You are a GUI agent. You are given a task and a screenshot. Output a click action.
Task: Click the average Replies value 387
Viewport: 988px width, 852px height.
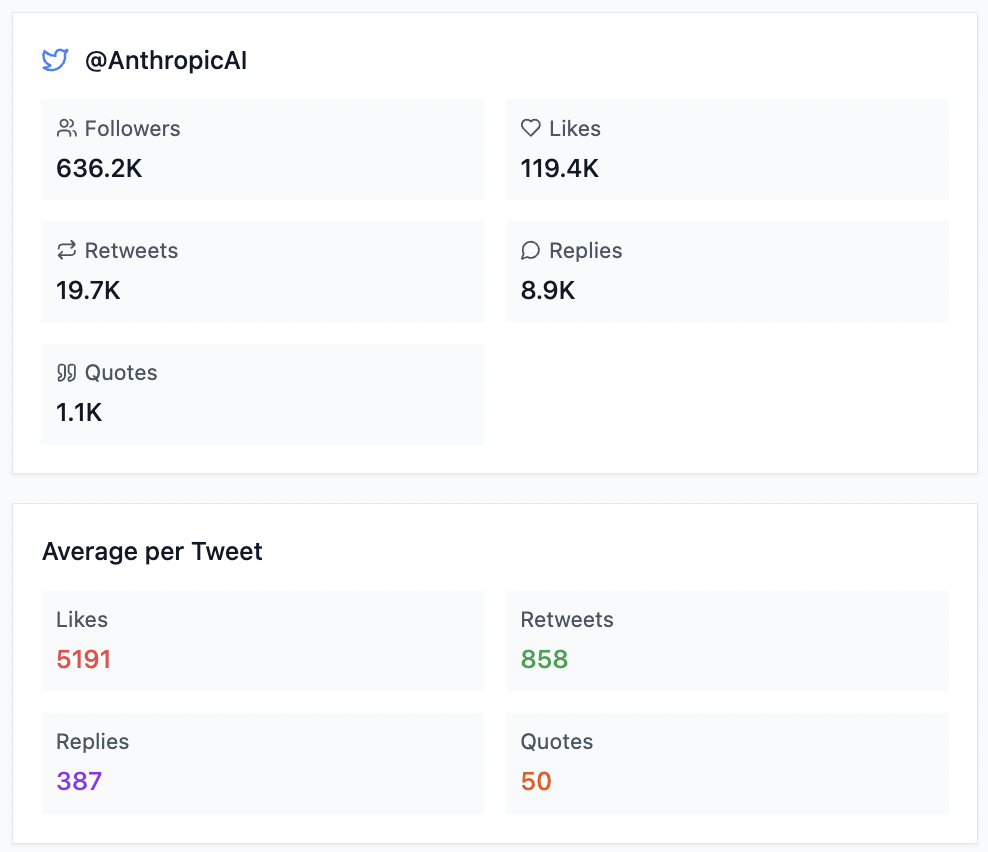tap(79, 781)
